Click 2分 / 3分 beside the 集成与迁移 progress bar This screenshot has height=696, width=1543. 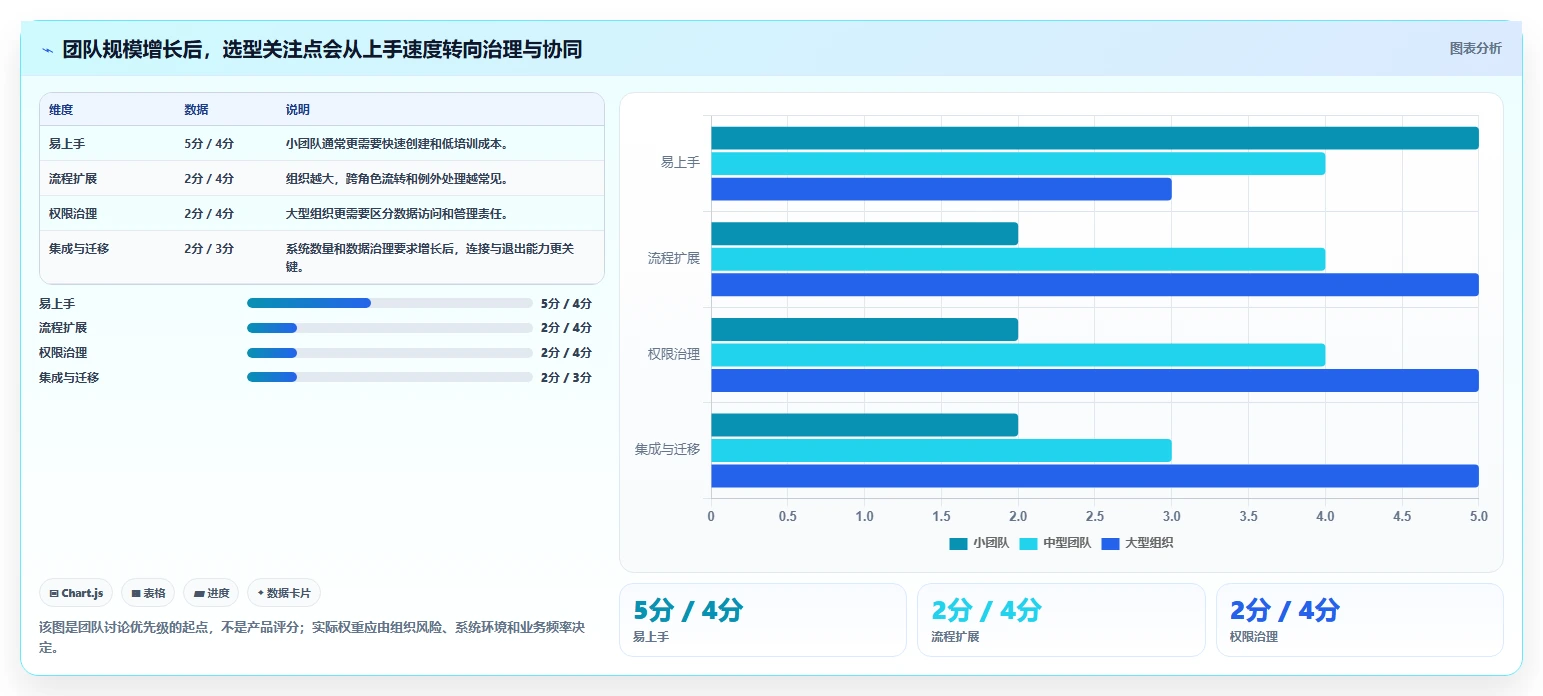click(566, 378)
